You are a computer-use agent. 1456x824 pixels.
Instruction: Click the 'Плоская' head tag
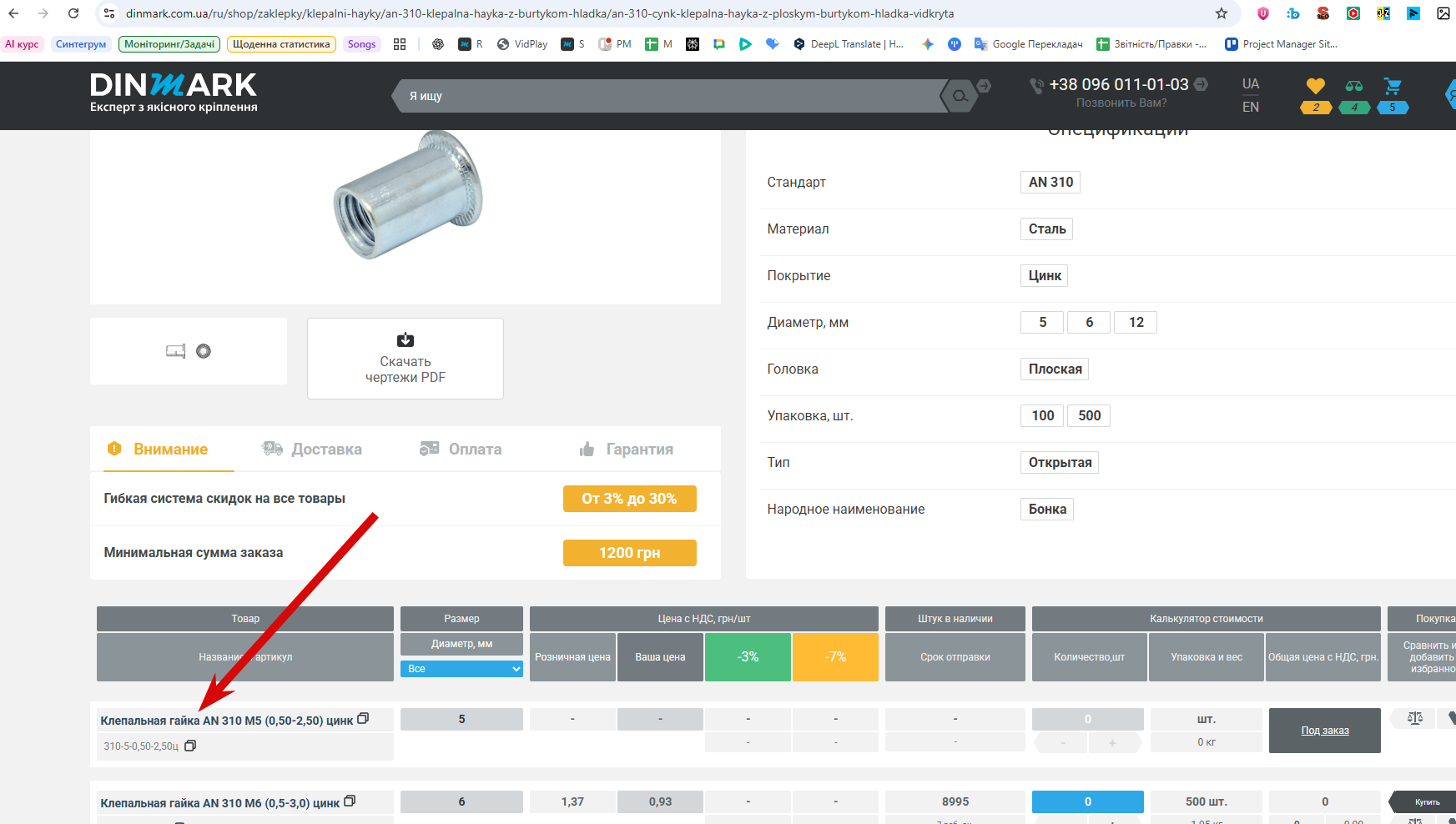tap(1055, 369)
